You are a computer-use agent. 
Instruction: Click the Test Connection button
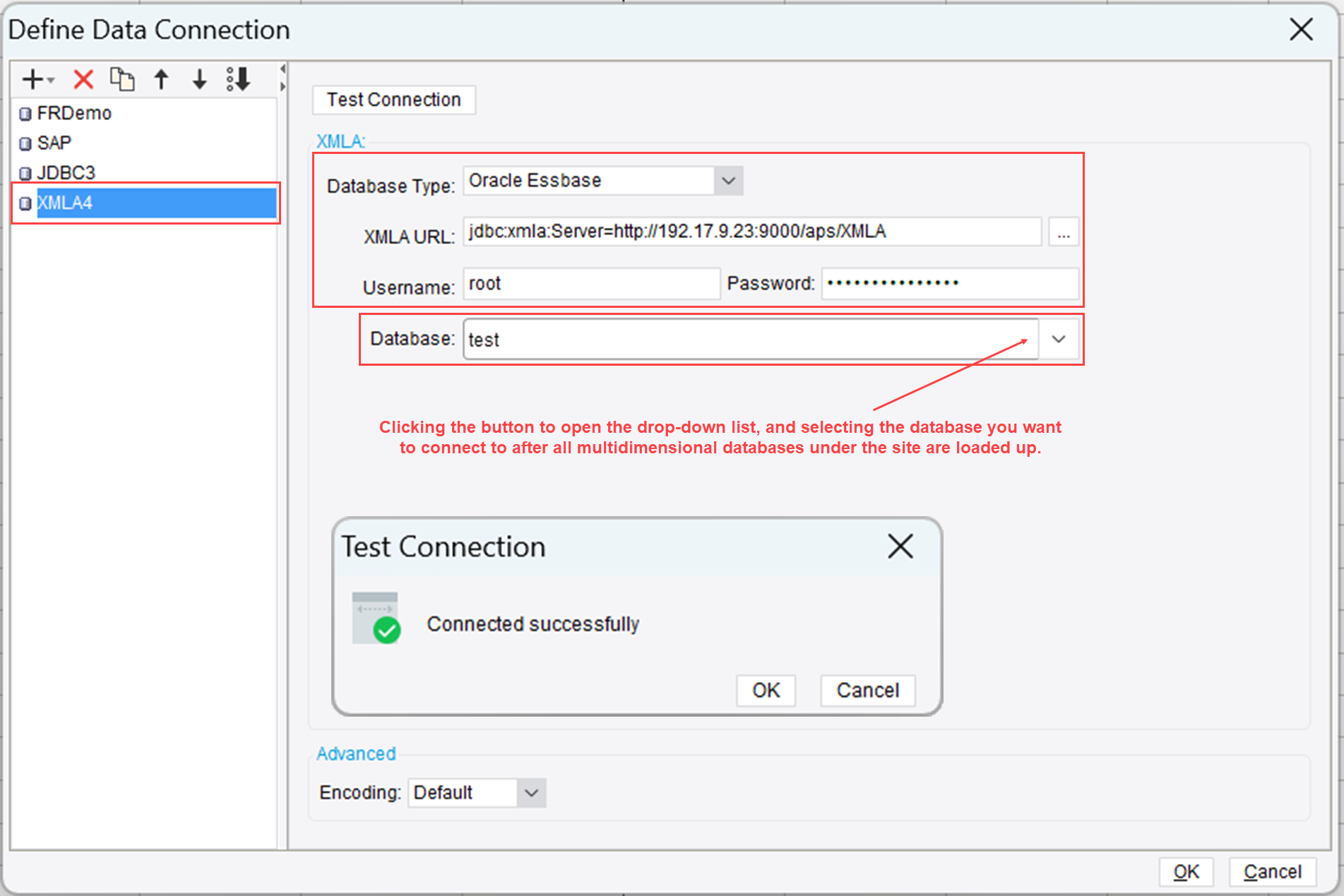coord(393,100)
